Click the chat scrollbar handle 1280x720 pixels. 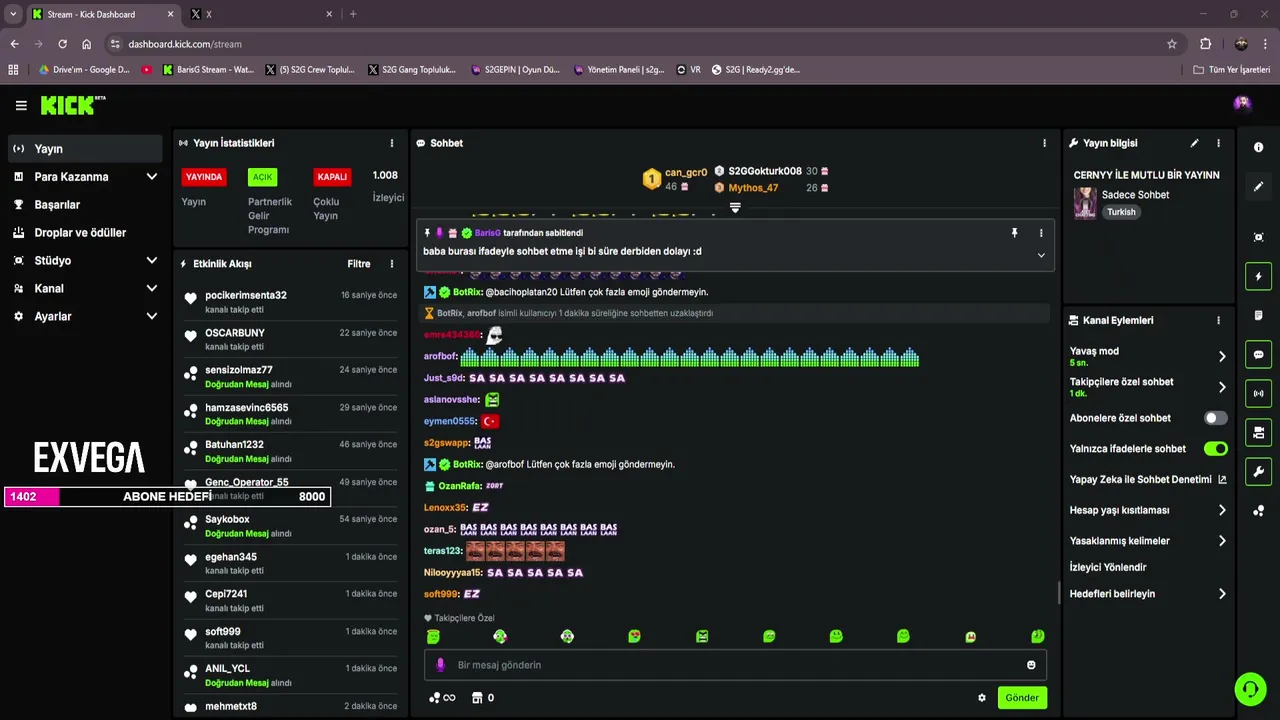1059,594
